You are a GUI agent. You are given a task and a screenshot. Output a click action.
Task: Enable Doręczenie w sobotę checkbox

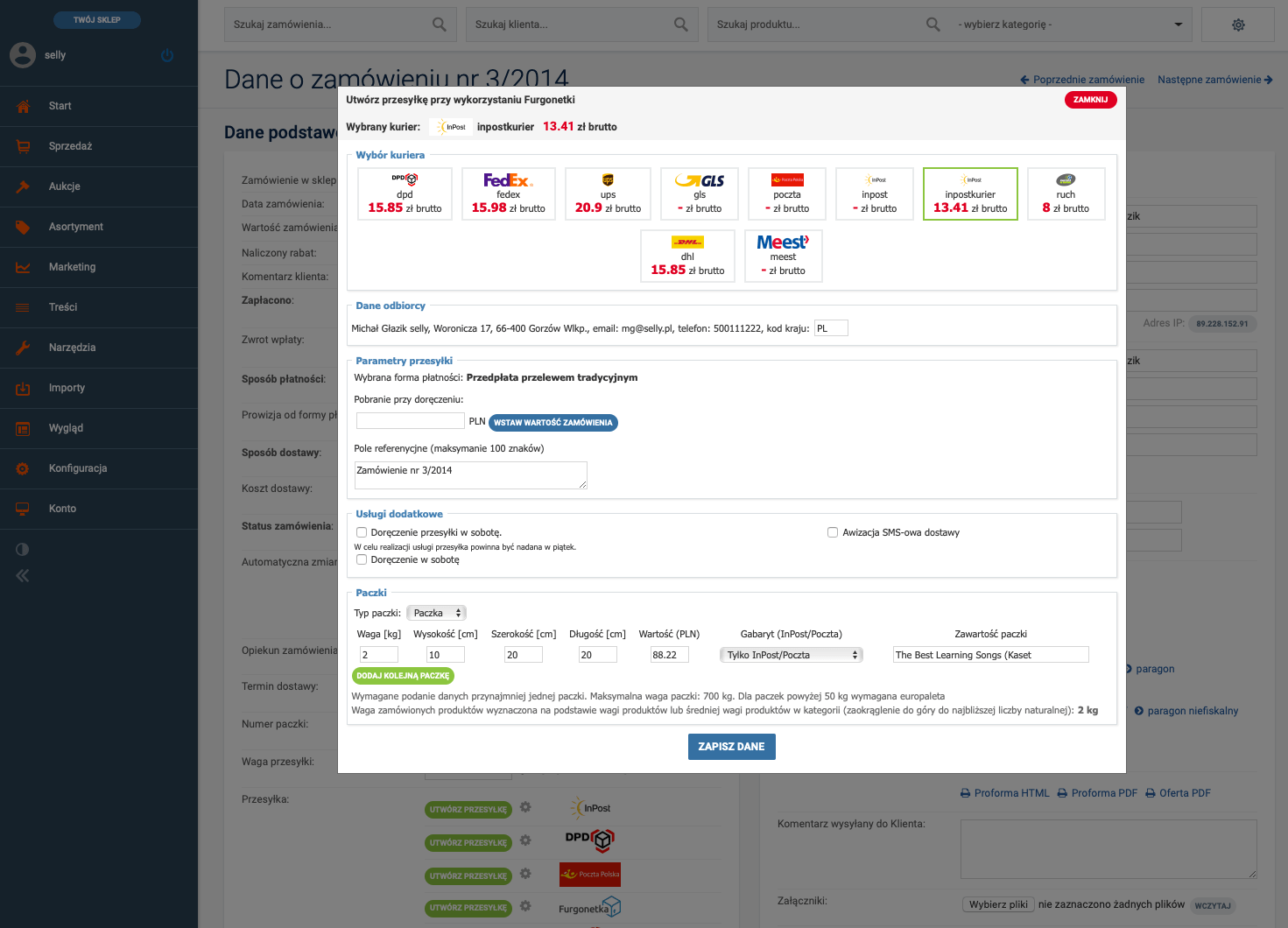(362, 559)
